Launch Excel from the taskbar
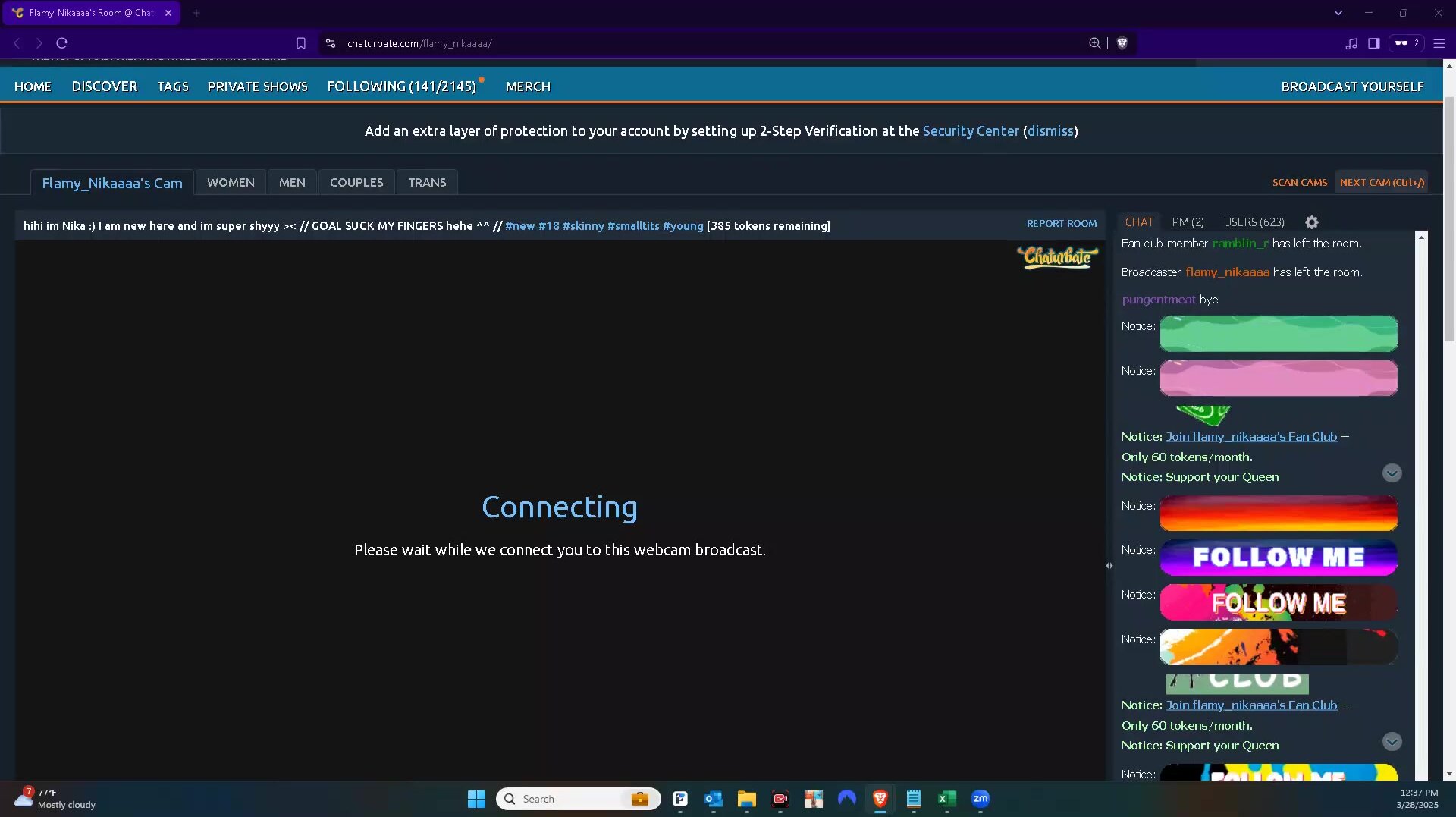This screenshot has height=817, width=1456. tap(946, 798)
